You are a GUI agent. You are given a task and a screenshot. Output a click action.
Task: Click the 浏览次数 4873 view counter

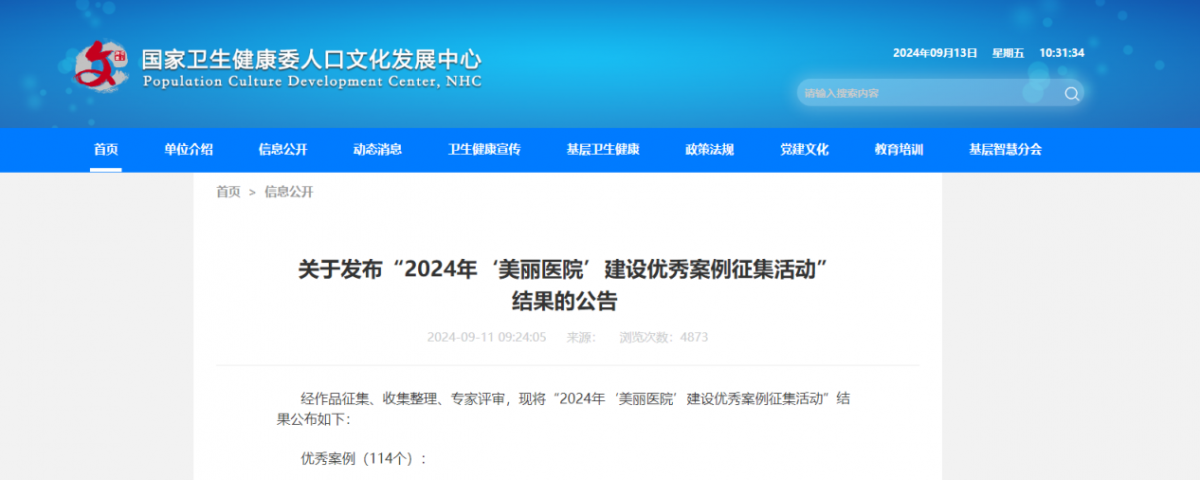point(663,337)
